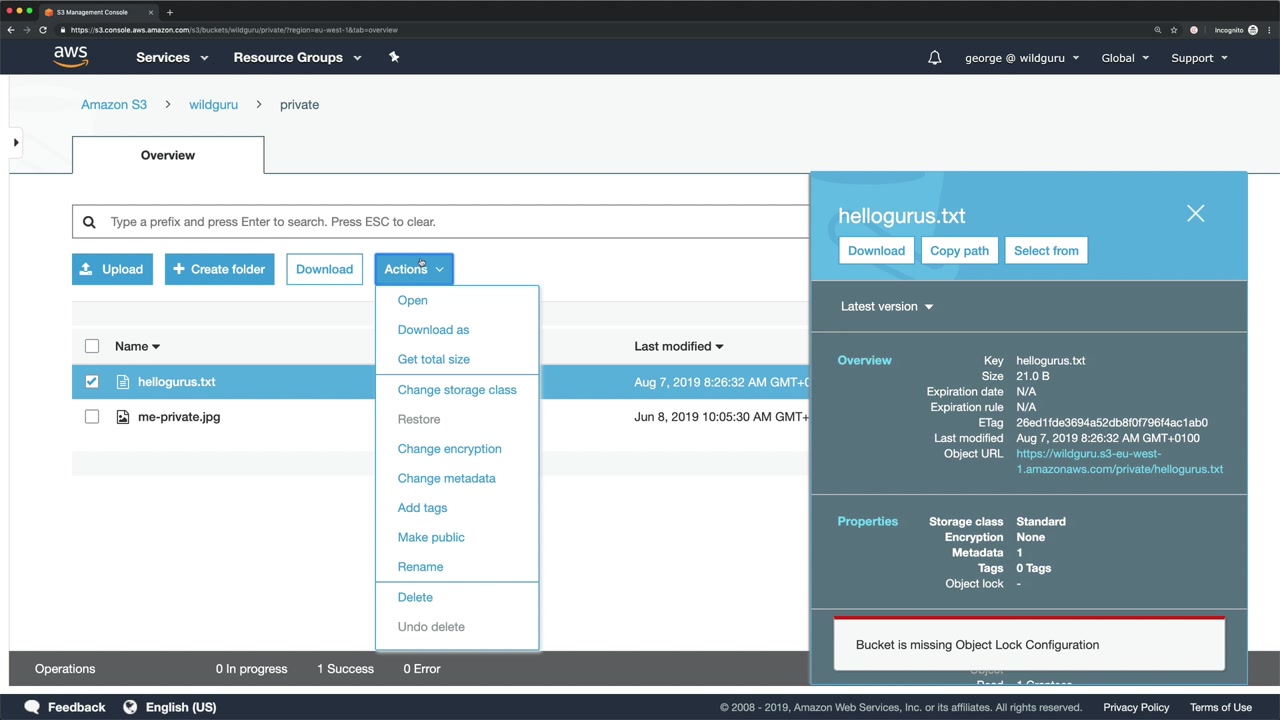
Task: Select Change encryption menu entry
Action: [x=449, y=449]
